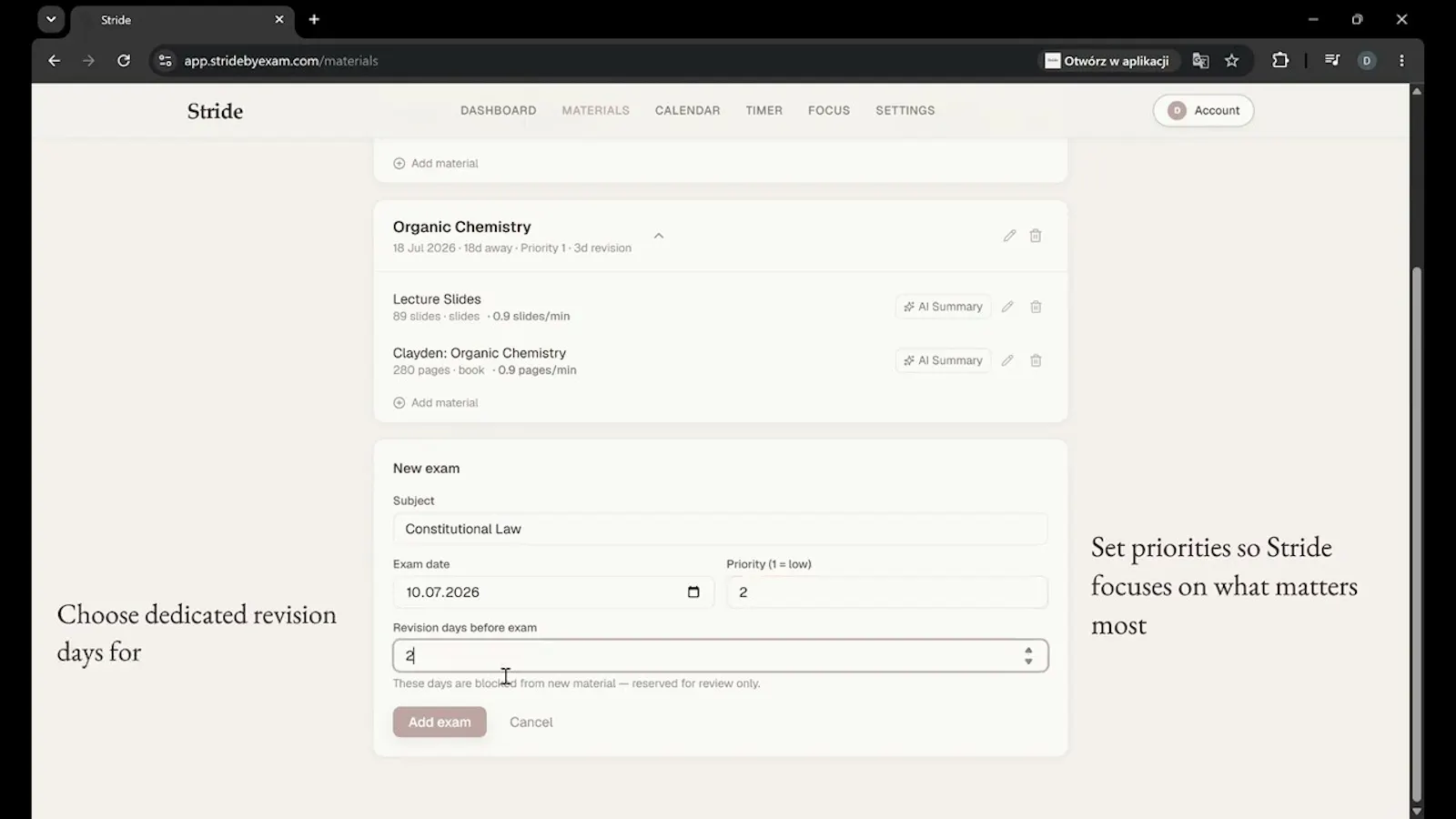The height and width of the screenshot is (819, 1456).
Task: Add material in the top card
Action: tap(436, 163)
